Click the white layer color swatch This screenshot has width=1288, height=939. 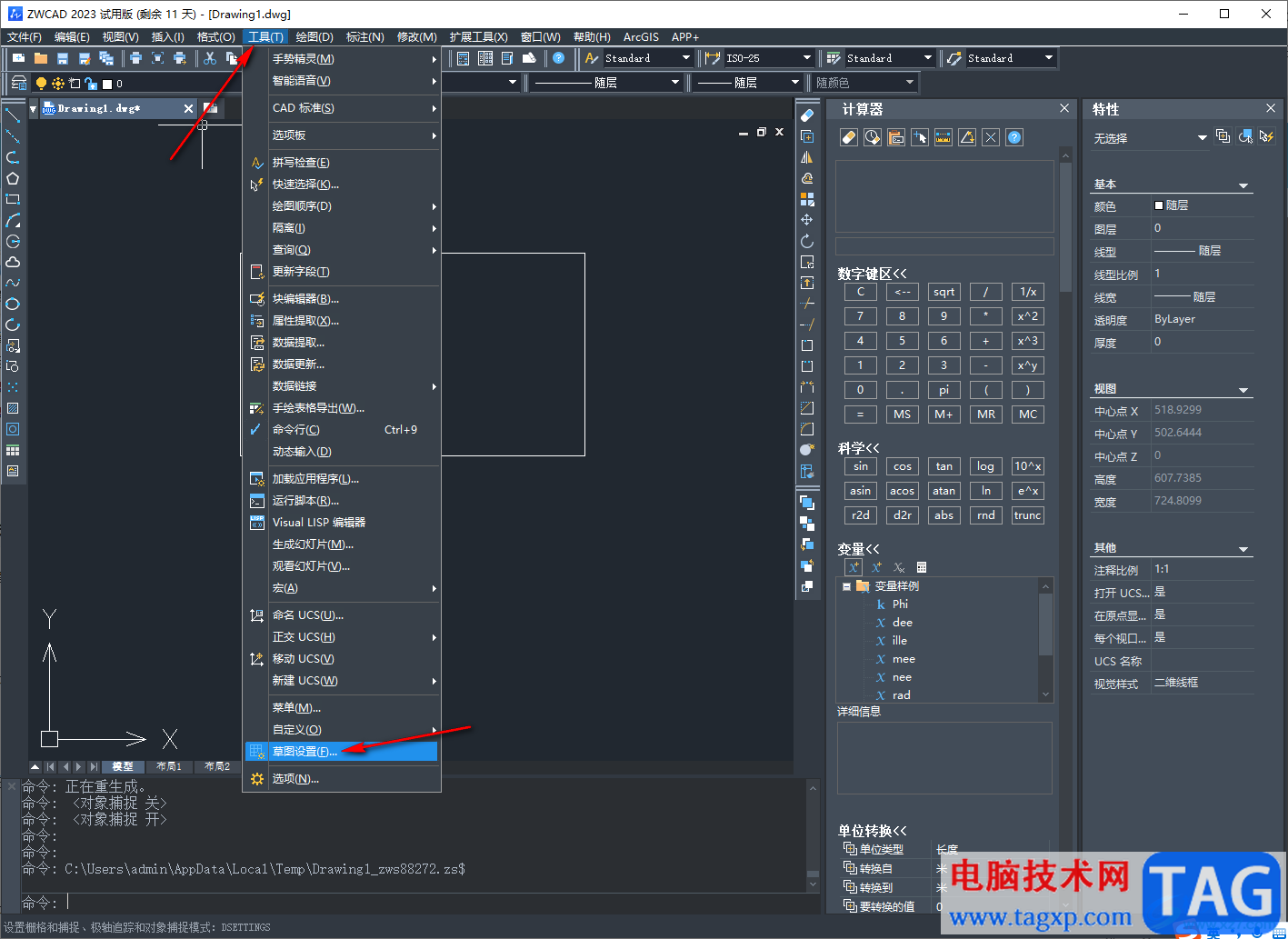click(107, 84)
